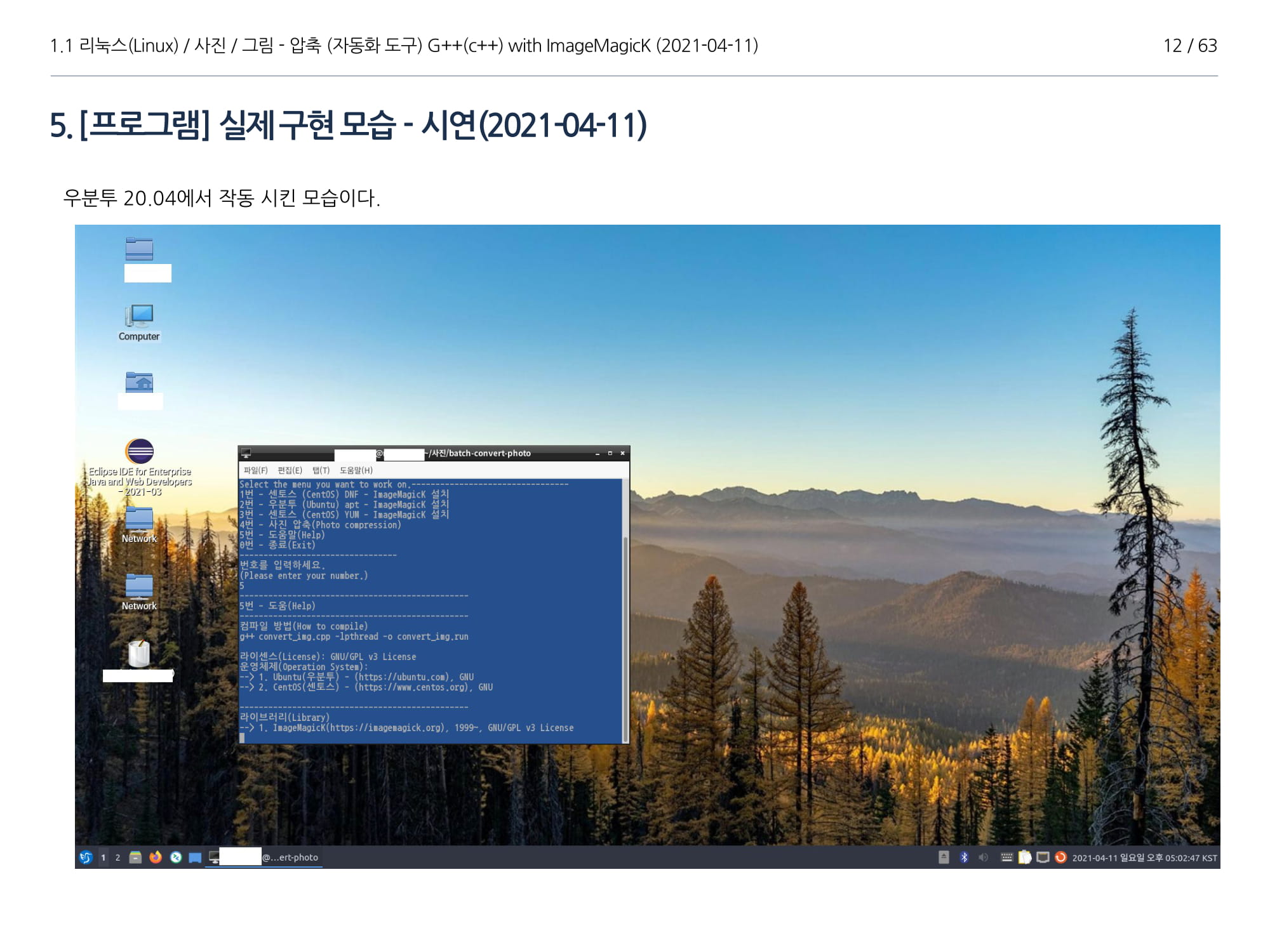
Task: Click the show desktop icon
Action: click(195, 857)
